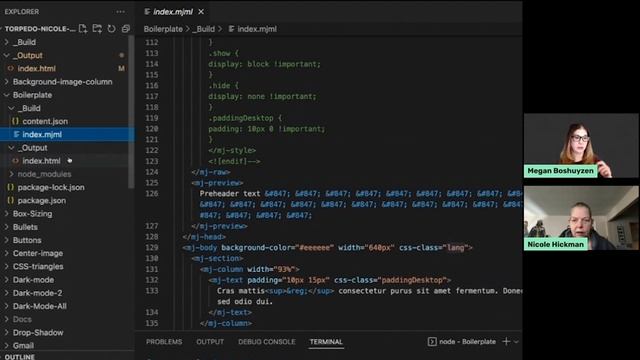Open Explorer more actions ellipsis menu
The image size is (640, 360).
120,12
